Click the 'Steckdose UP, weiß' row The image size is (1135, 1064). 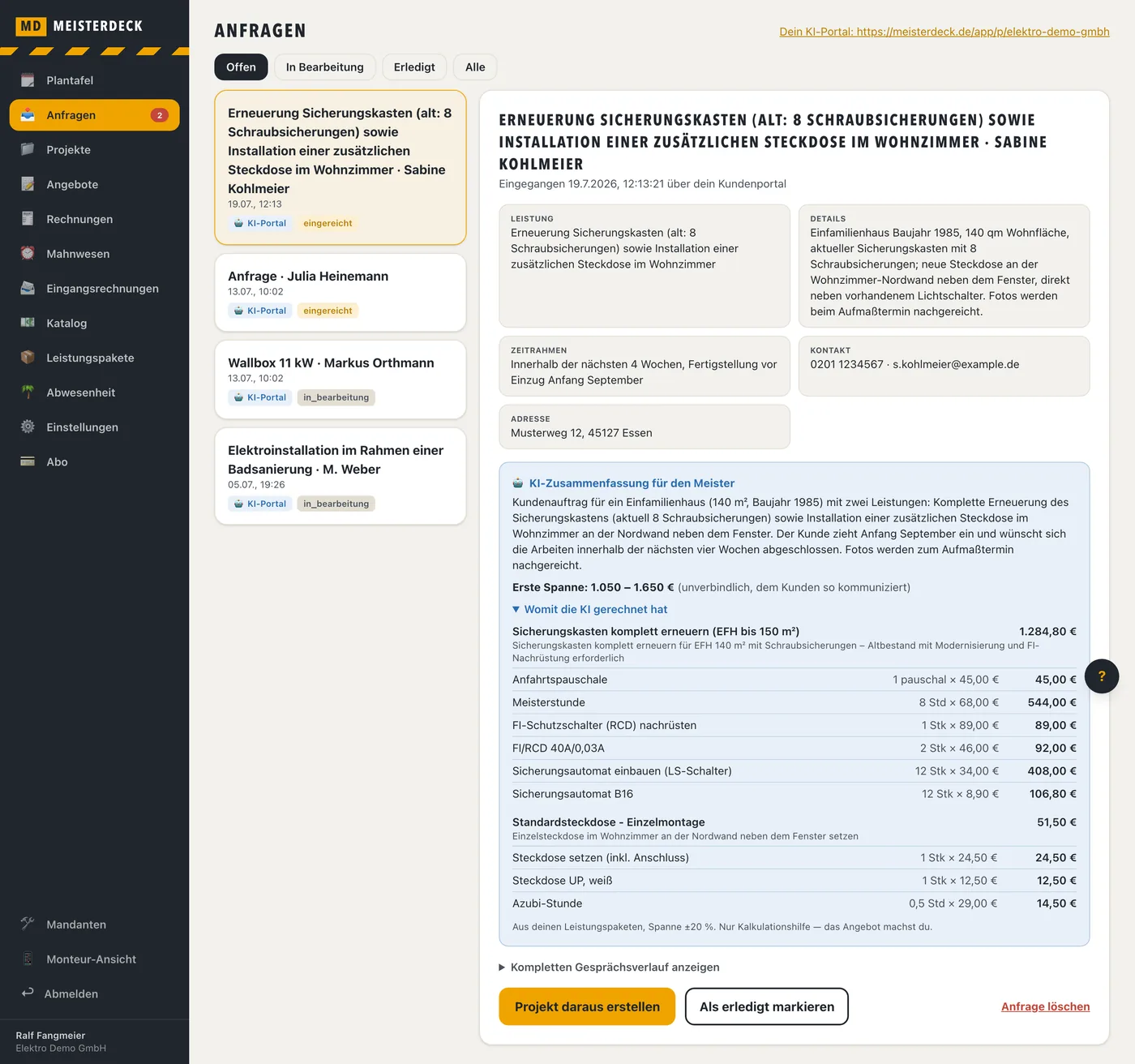click(794, 881)
